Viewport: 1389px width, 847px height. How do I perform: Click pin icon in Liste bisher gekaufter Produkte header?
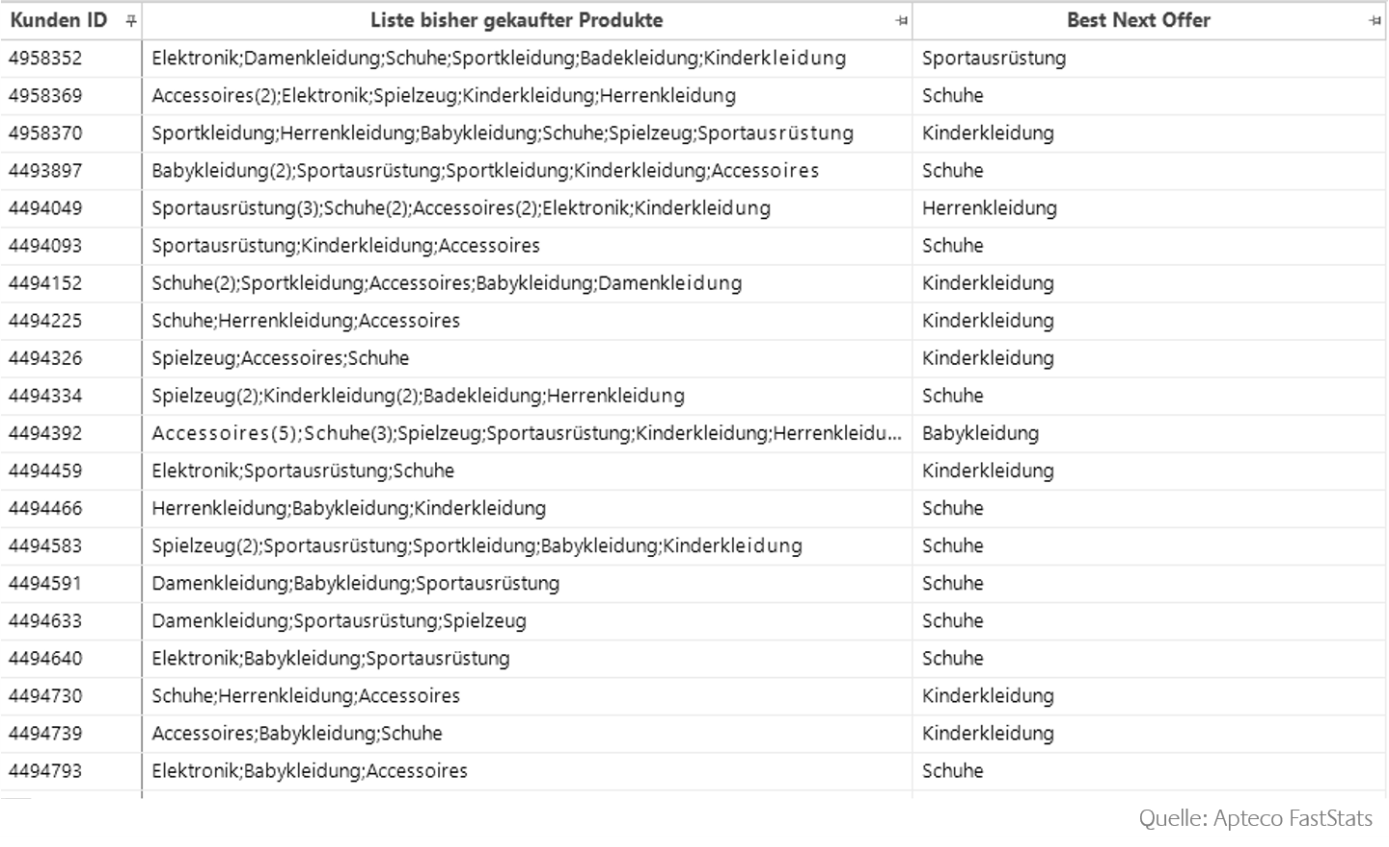(x=903, y=21)
